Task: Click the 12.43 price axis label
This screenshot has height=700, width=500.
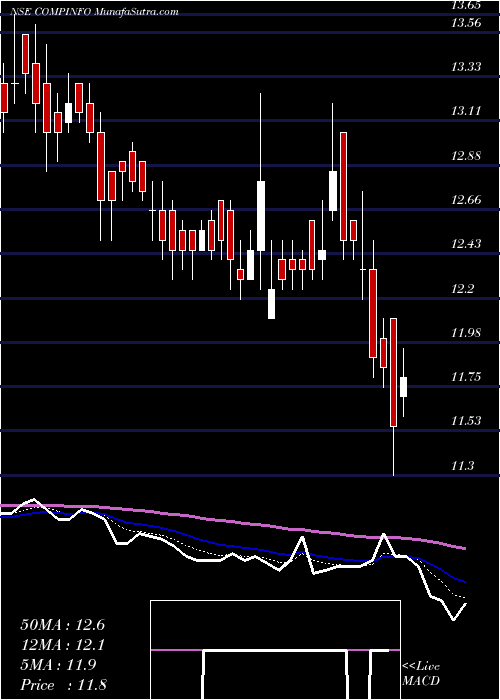Action: coord(467,244)
